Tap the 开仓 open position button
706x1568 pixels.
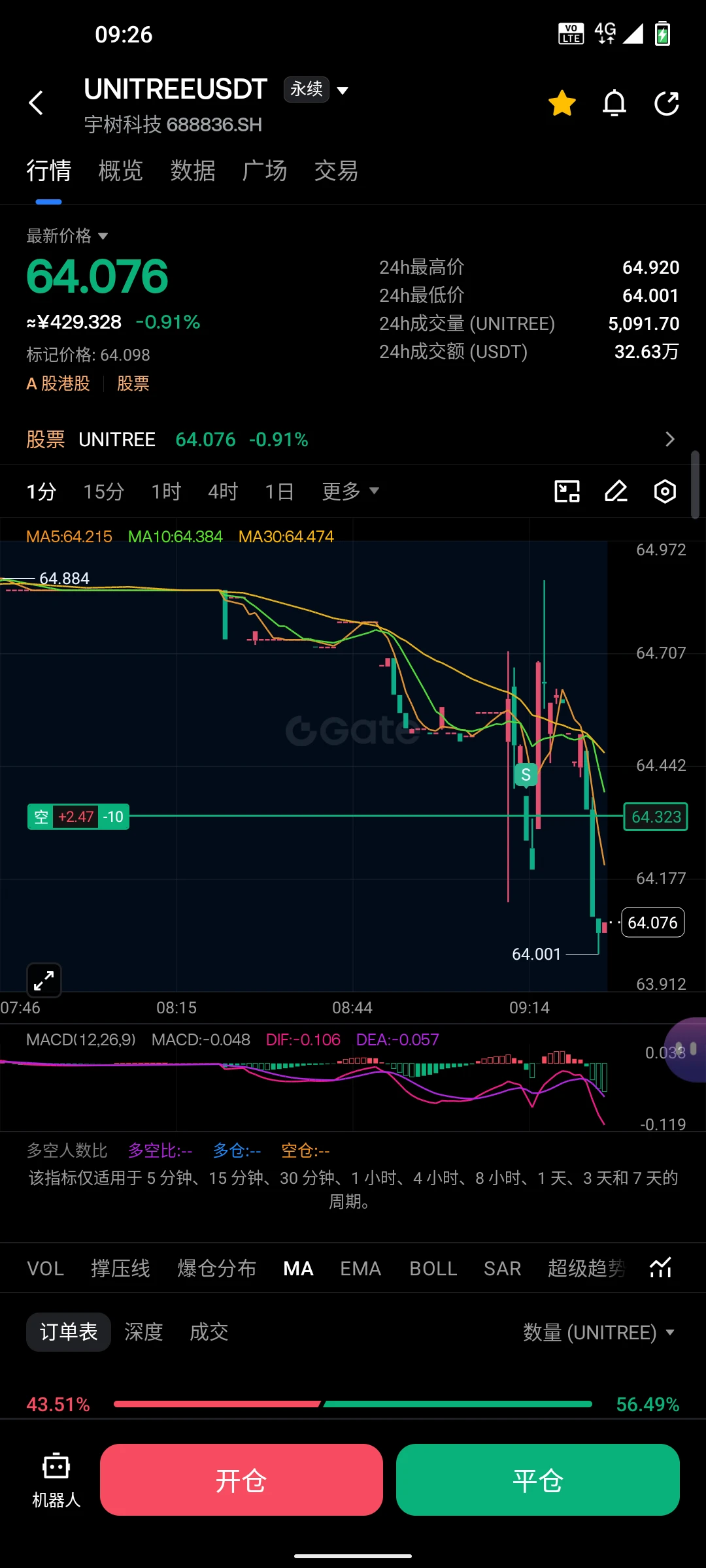click(x=241, y=1480)
